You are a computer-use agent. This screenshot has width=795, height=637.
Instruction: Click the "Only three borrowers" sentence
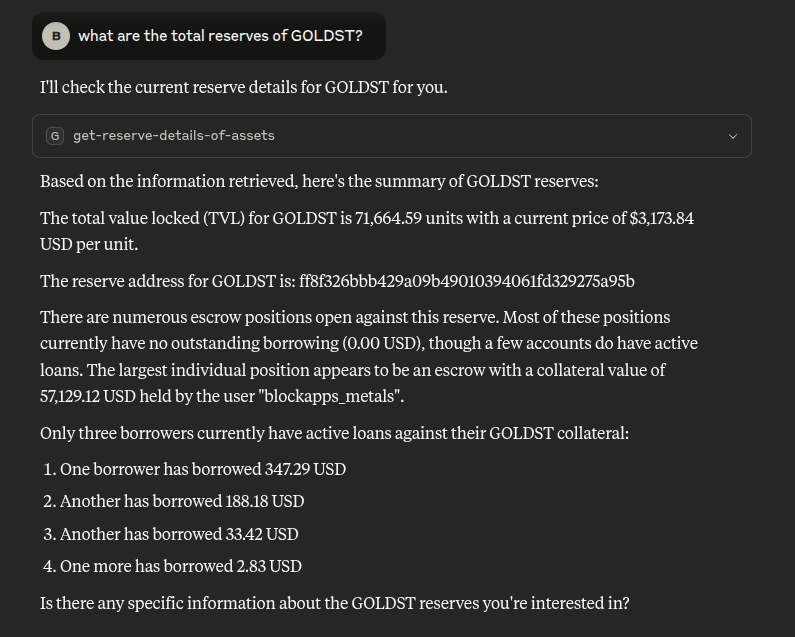tap(334, 433)
